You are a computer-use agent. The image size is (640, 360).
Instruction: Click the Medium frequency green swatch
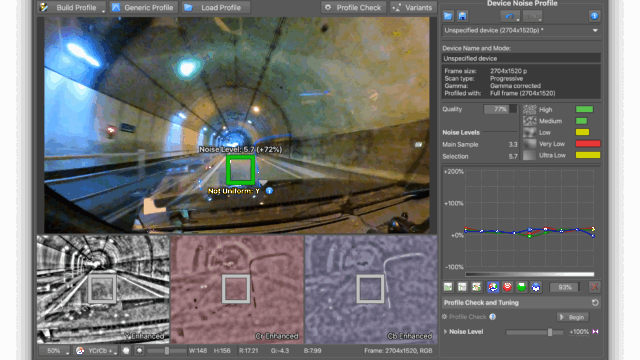[581, 121]
